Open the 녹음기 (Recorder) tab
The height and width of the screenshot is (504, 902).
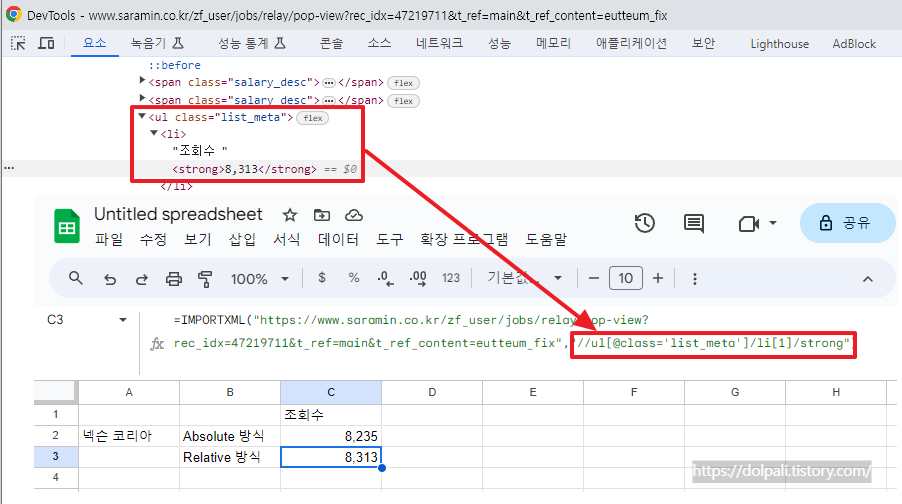(157, 43)
